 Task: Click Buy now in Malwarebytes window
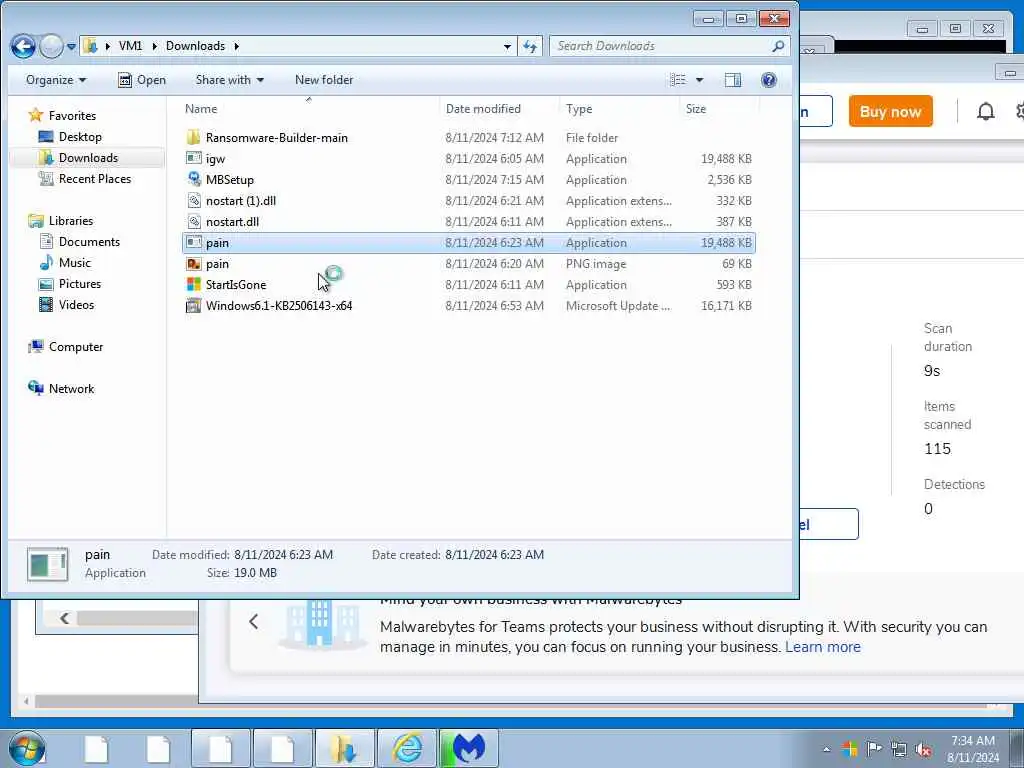(x=890, y=111)
